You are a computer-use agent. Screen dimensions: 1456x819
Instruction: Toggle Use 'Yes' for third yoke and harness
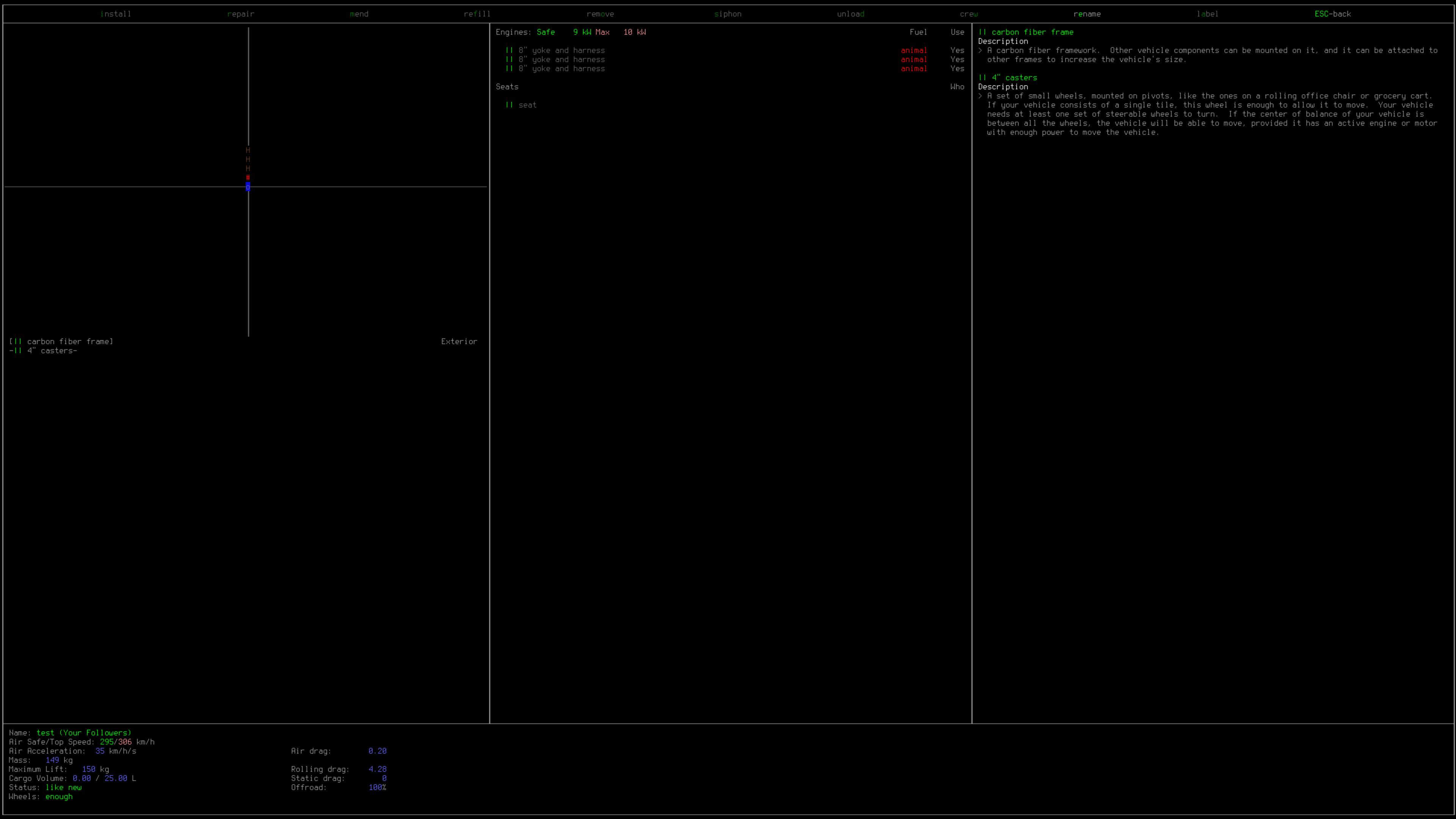coord(957,68)
